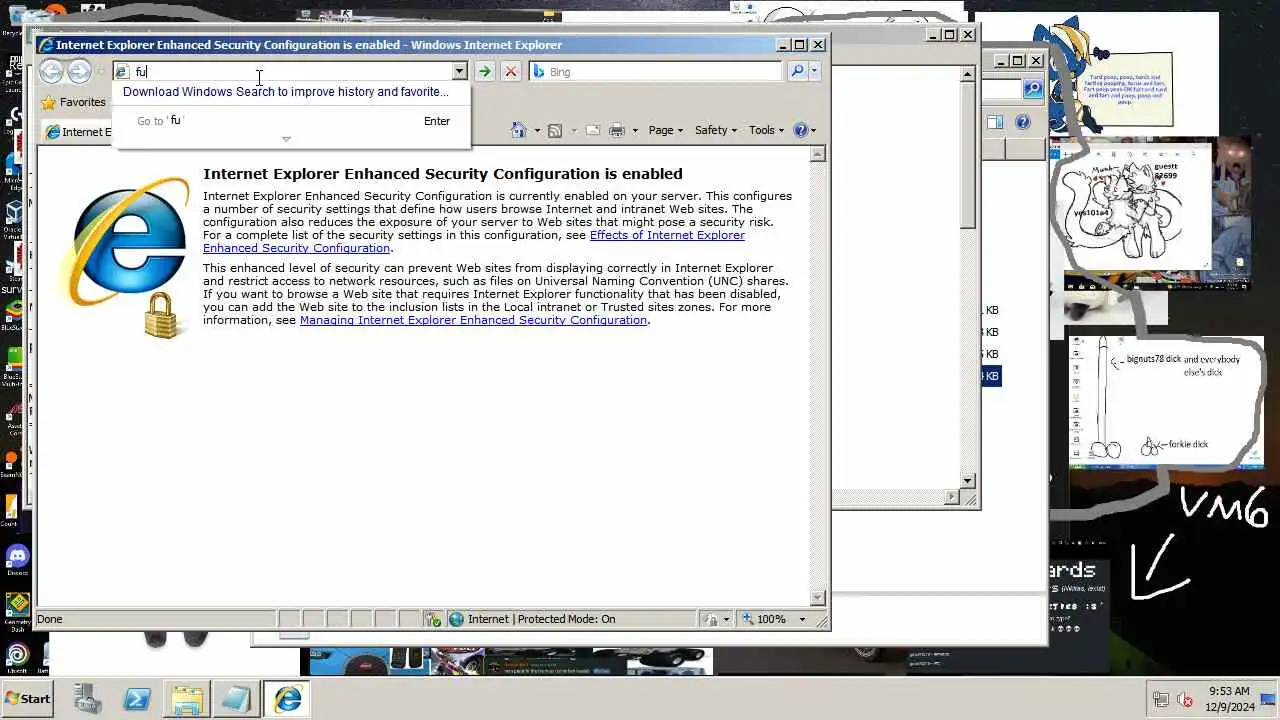The height and width of the screenshot is (720, 1280).
Task: Open Windows PowerShell from the taskbar
Action: [x=137, y=699]
